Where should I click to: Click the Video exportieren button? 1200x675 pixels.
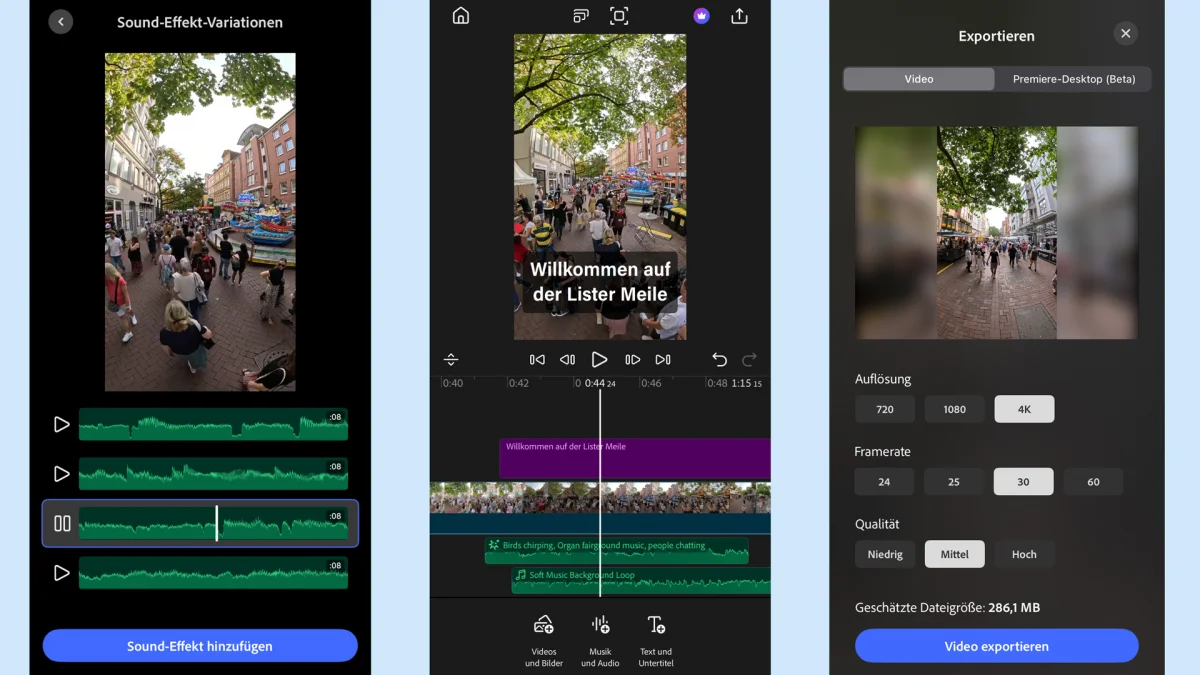[x=996, y=646]
